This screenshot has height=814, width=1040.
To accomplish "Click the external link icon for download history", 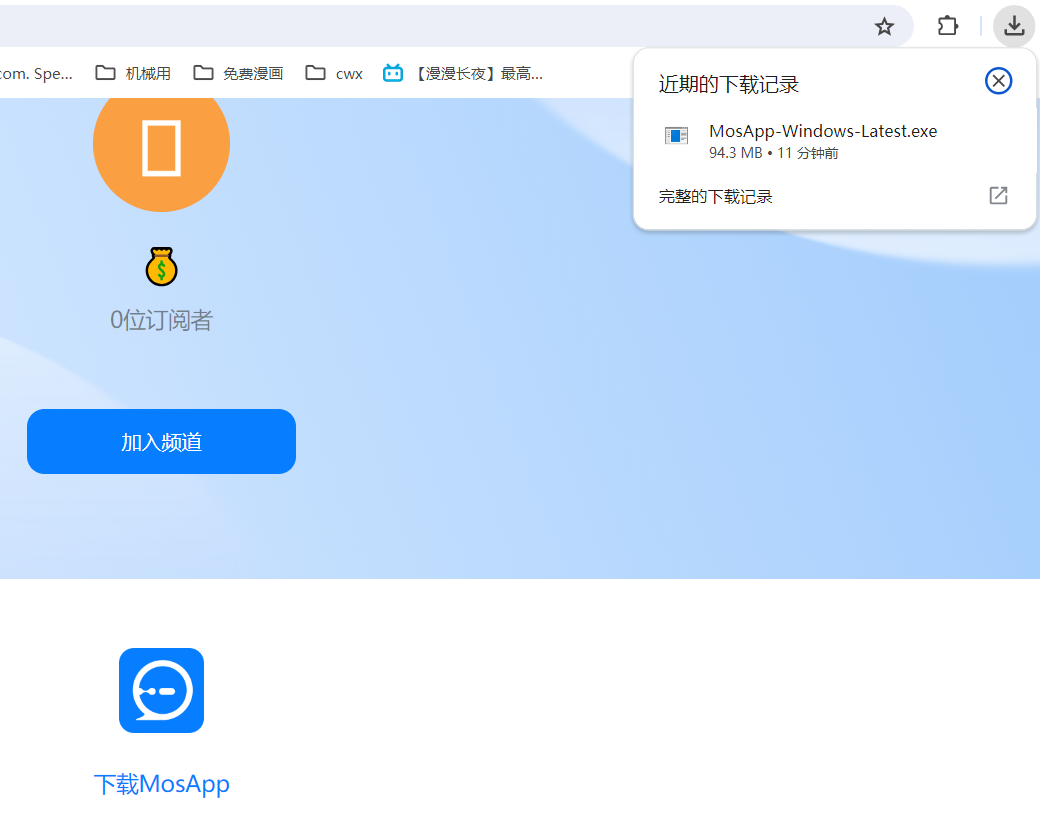I will coord(998,196).
